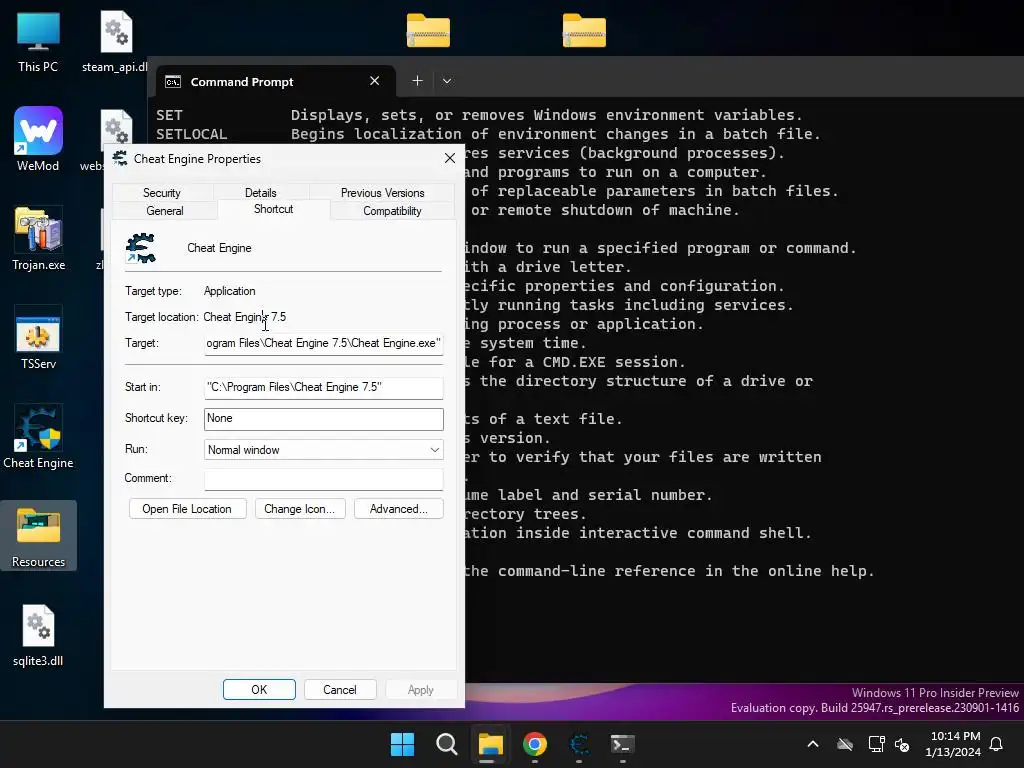The image size is (1024, 768).
Task: Focus the Shortcut key field
Action: click(323, 419)
